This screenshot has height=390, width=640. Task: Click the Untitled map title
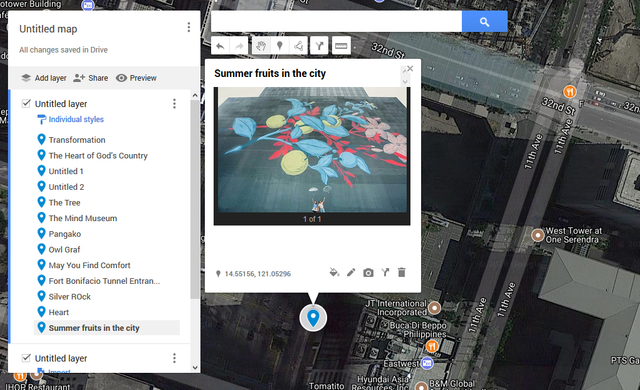coord(48,29)
